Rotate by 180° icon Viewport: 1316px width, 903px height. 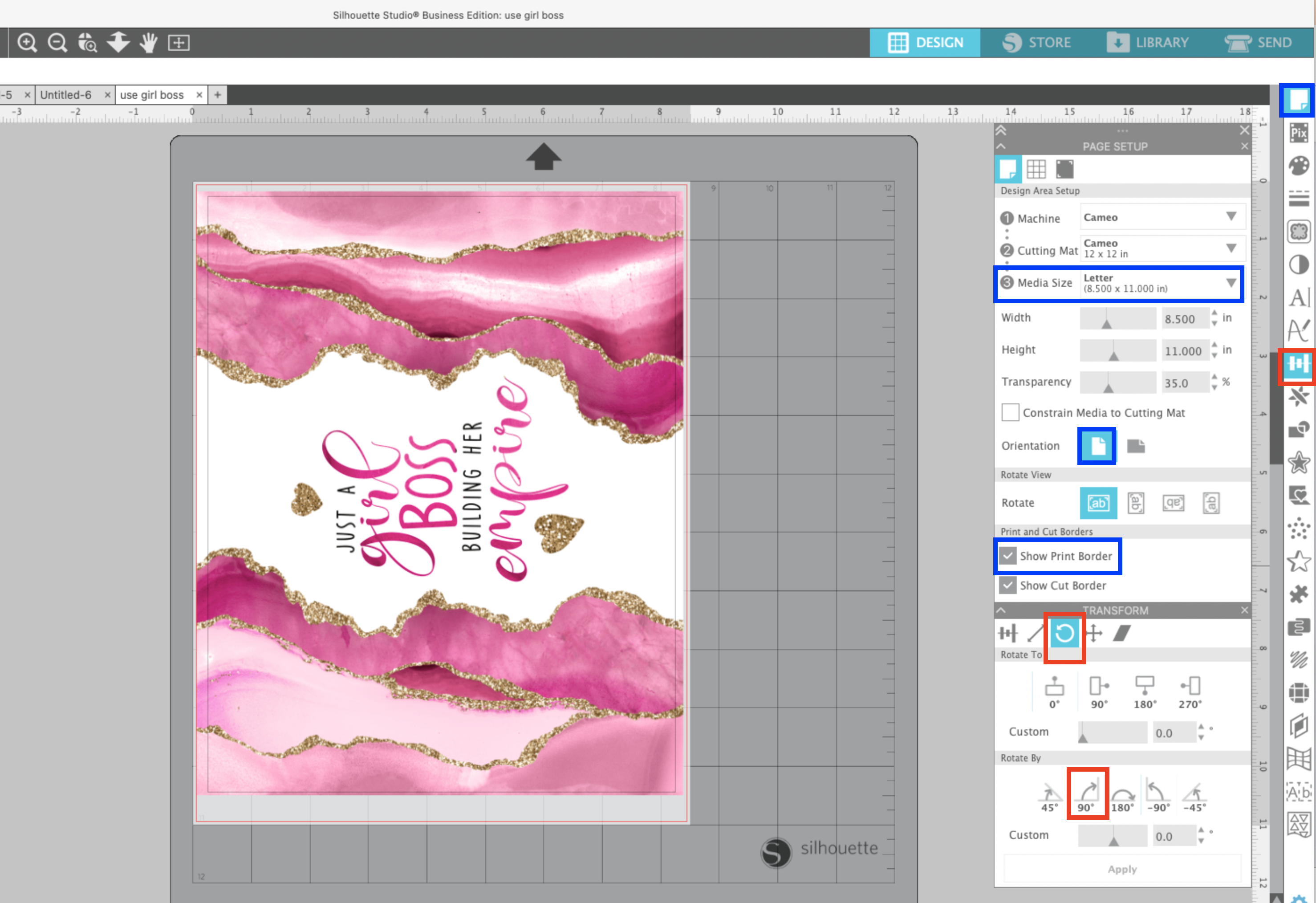[x=1122, y=799]
